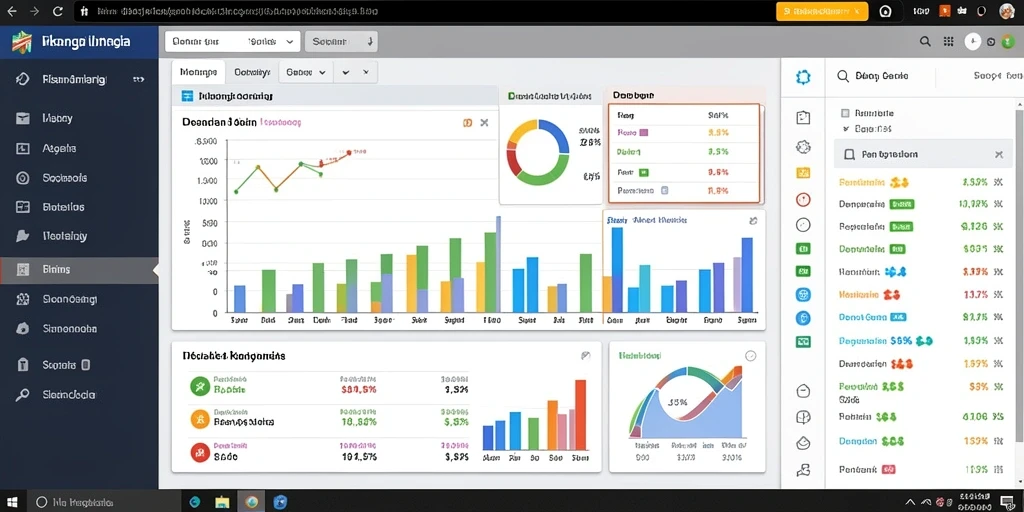Select the highlighted Bisins item in left sidebar
The width and height of the screenshot is (1024, 512).
[79, 269]
